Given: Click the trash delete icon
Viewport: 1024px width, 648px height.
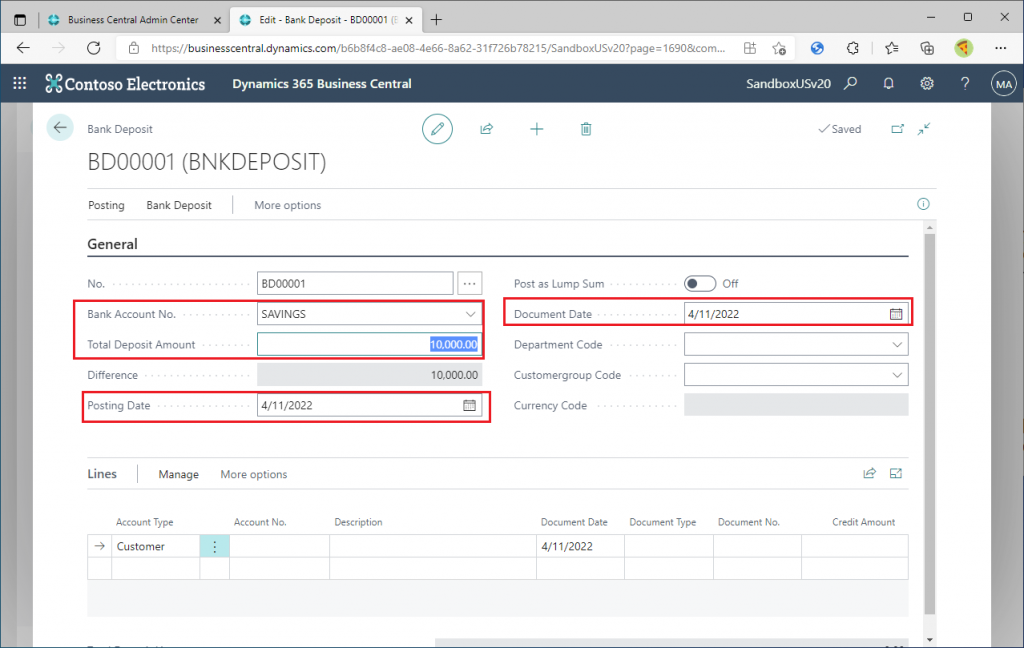Looking at the screenshot, I should click(x=587, y=129).
